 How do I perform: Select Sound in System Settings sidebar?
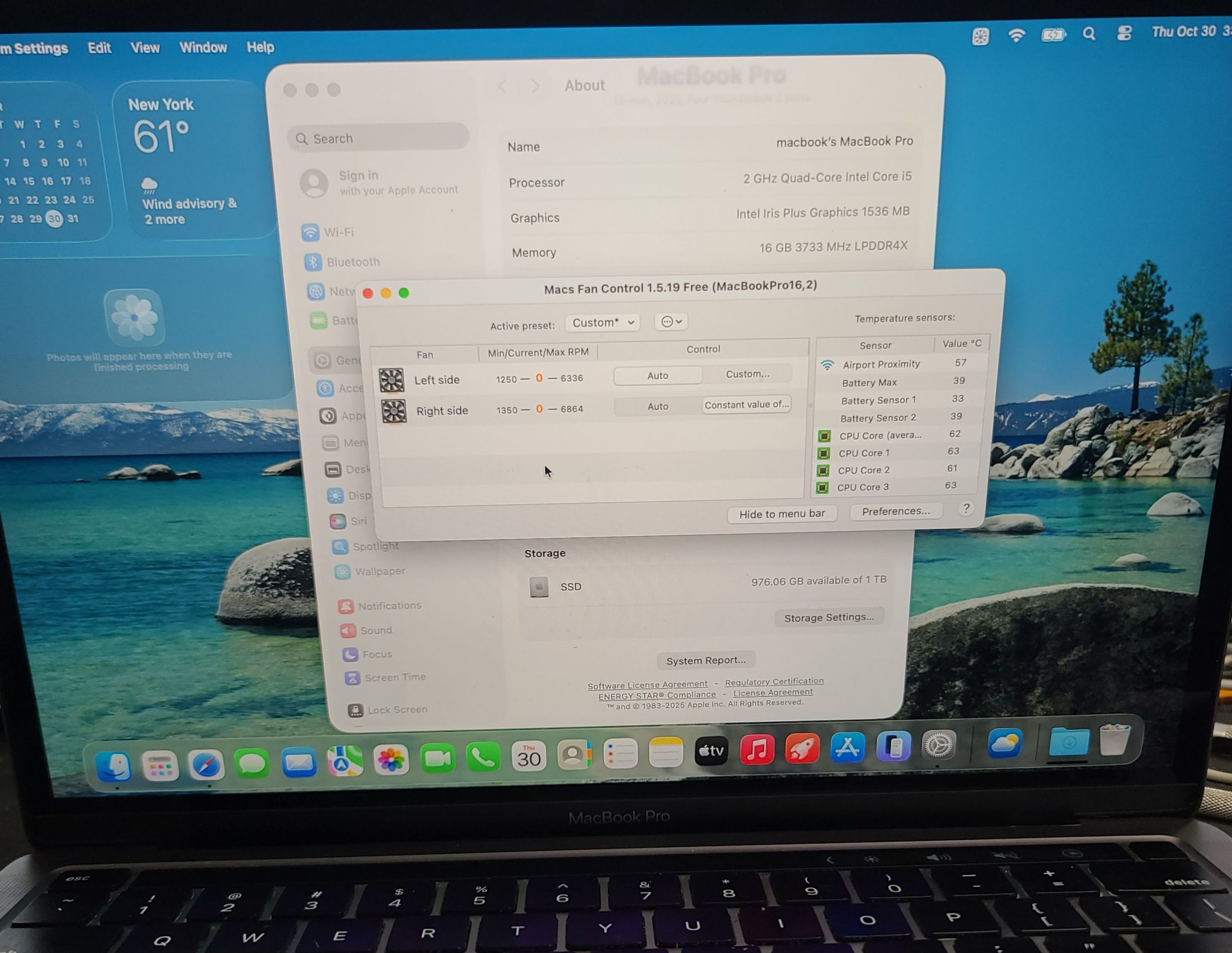tap(366, 630)
